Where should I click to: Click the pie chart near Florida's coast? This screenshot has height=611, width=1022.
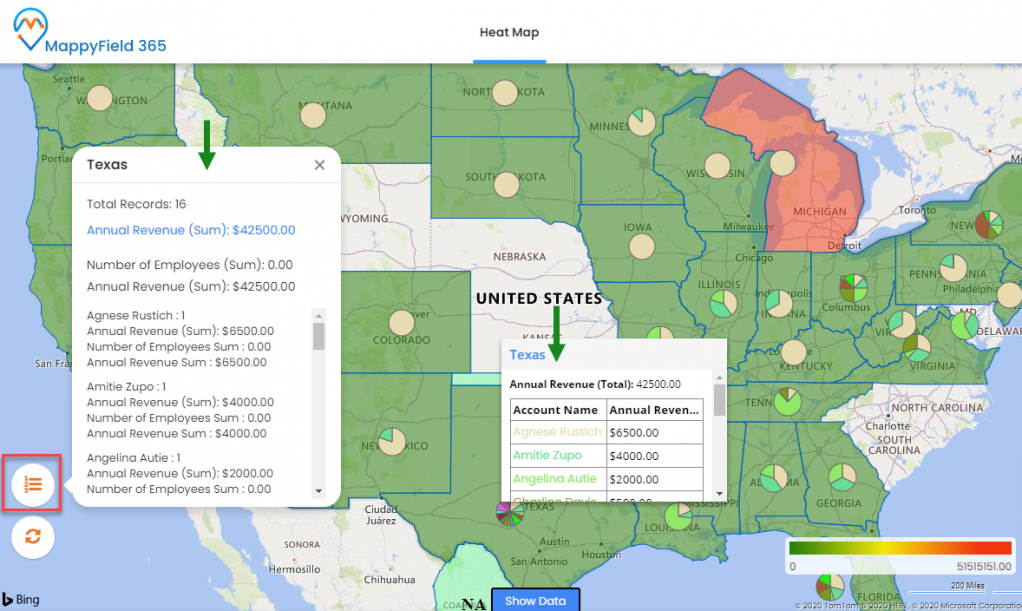point(829,587)
